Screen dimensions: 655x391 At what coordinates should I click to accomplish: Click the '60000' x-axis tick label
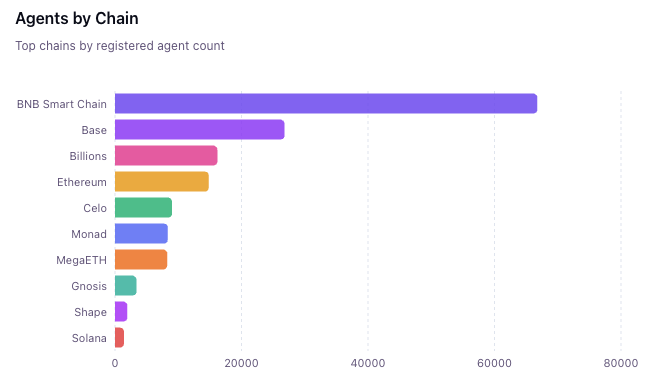[x=495, y=363]
